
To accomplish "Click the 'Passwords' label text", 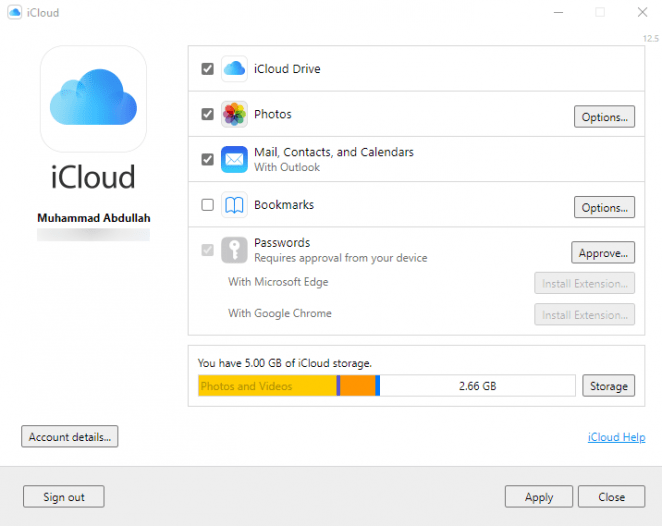I will [282, 243].
